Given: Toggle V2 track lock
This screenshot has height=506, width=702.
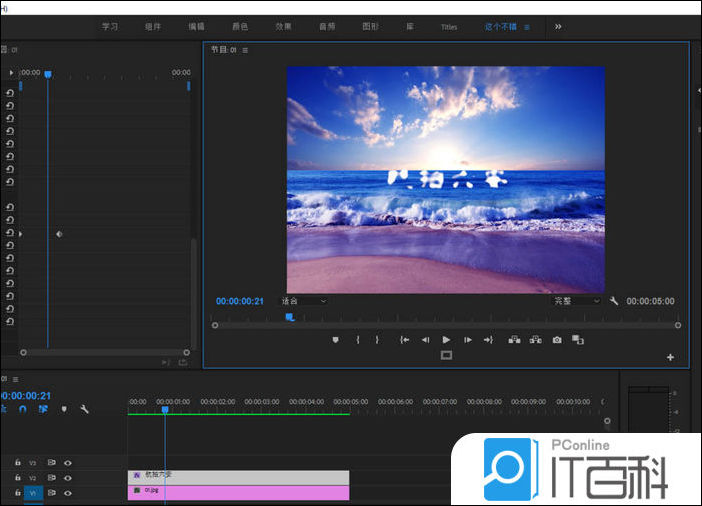Looking at the screenshot, I should tap(18, 478).
